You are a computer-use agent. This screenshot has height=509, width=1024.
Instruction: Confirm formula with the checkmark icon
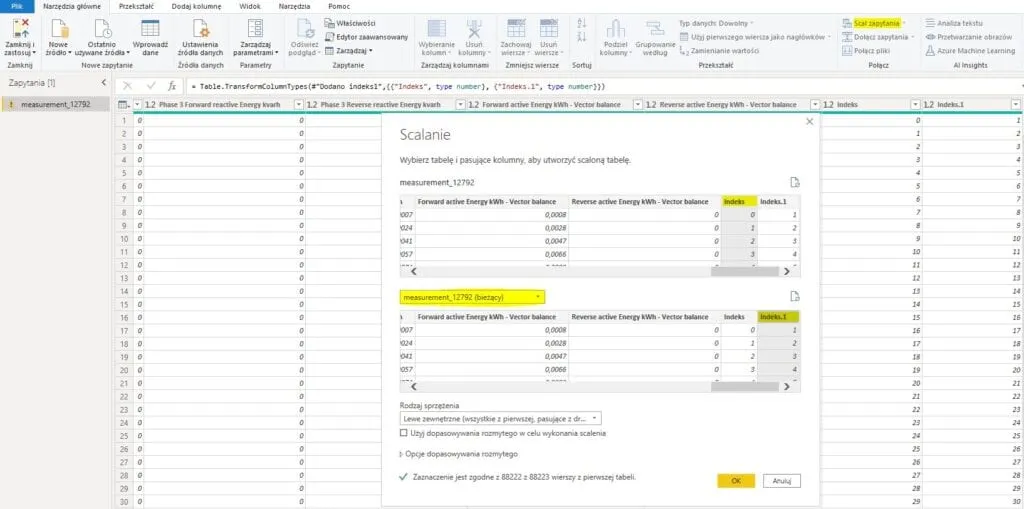151,86
